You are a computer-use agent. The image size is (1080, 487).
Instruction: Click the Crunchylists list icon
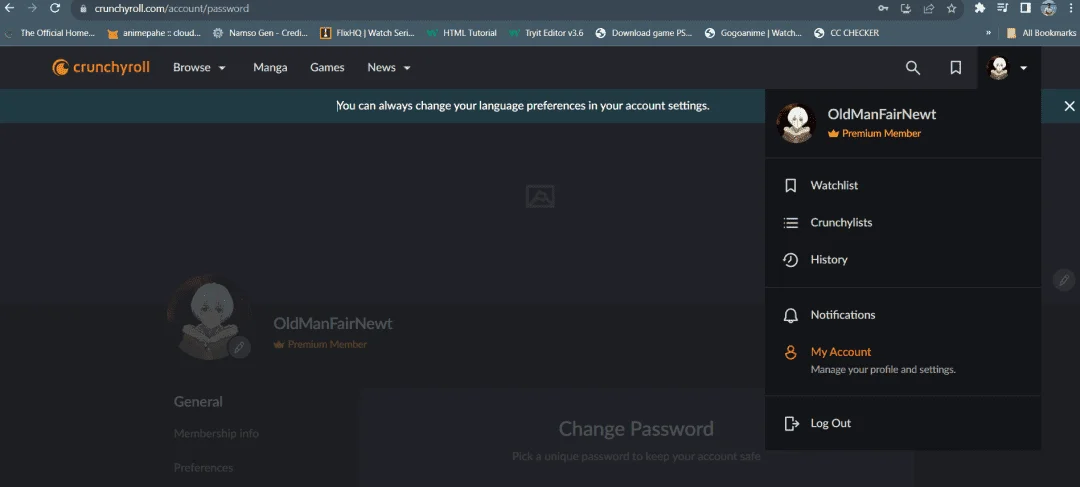pos(791,222)
